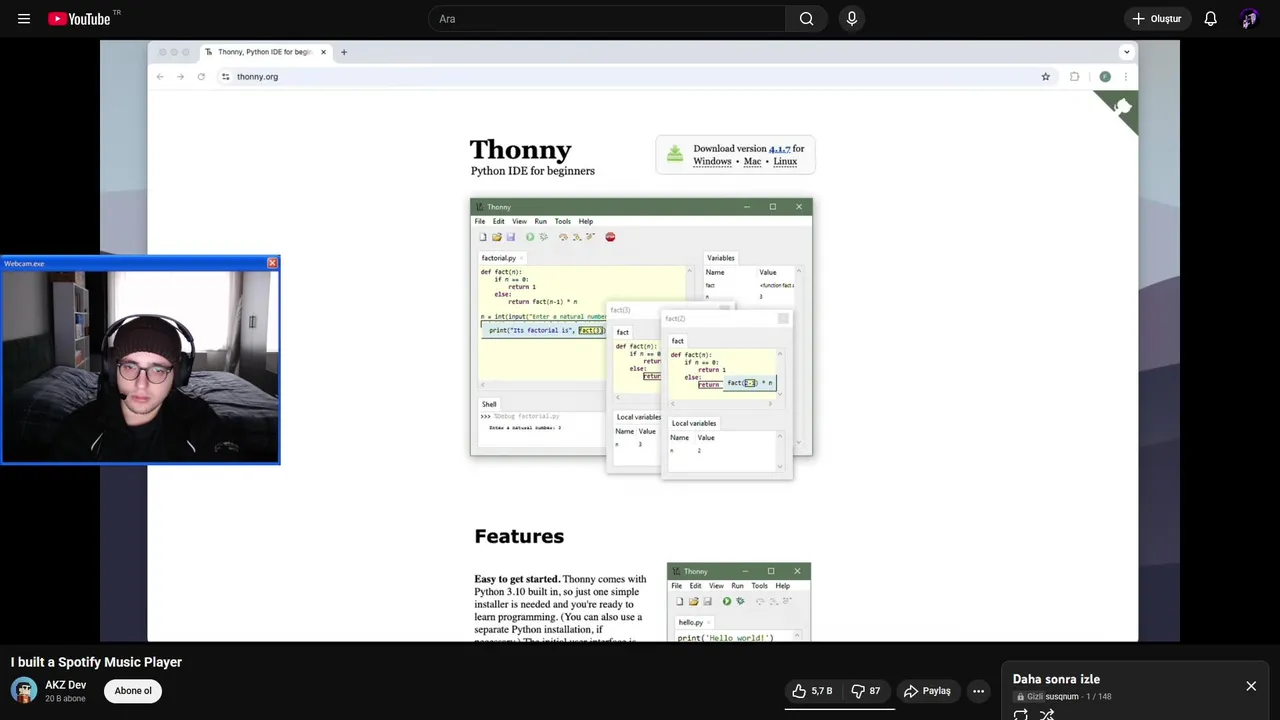Open the AKZ Dev channel name link

click(x=65, y=685)
